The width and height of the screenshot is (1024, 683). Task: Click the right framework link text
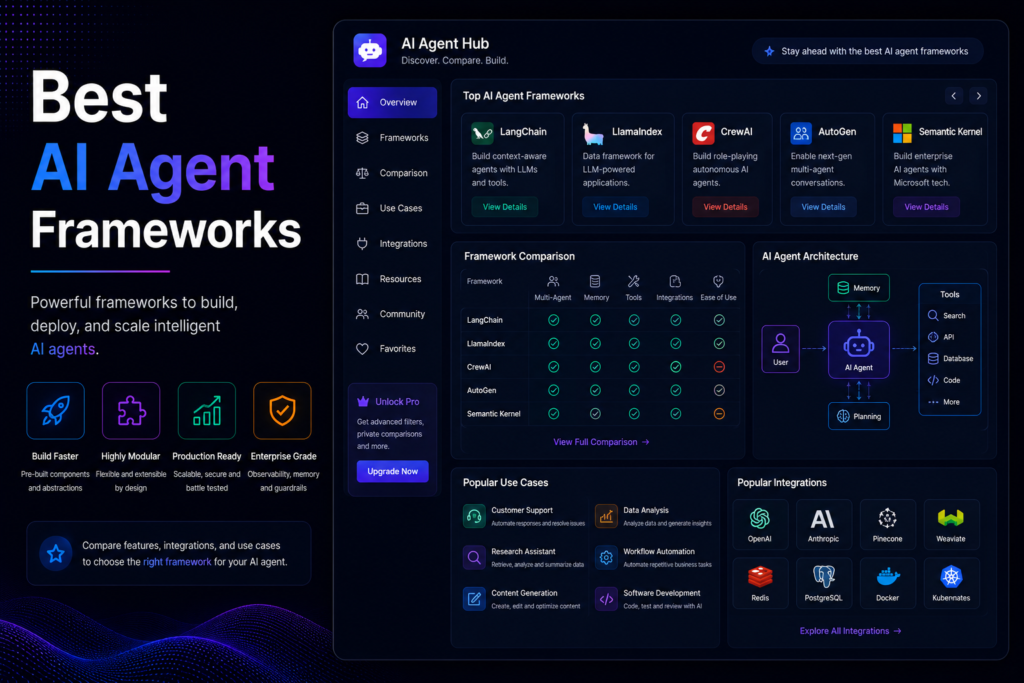click(x=177, y=562)
